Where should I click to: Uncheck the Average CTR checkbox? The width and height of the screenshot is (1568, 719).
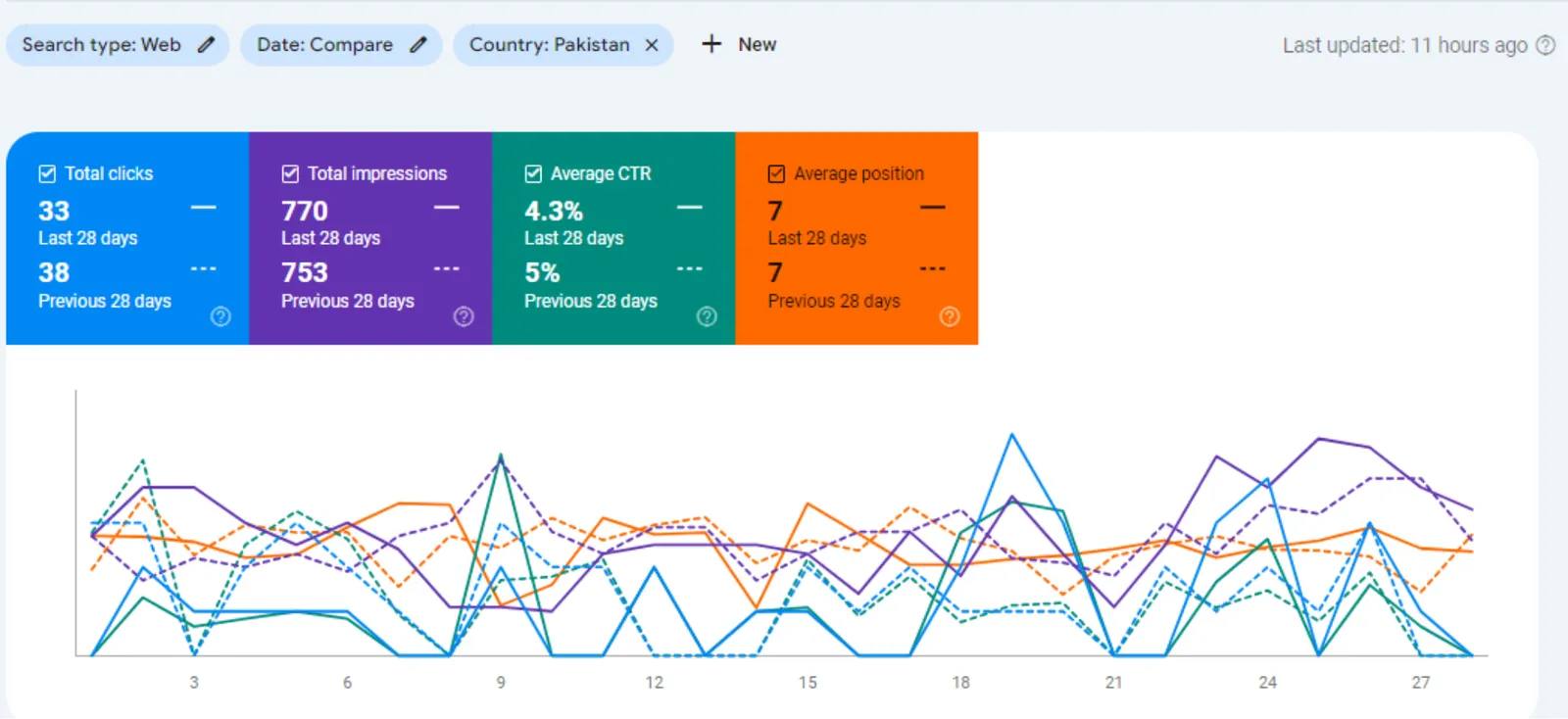(533, 173)
